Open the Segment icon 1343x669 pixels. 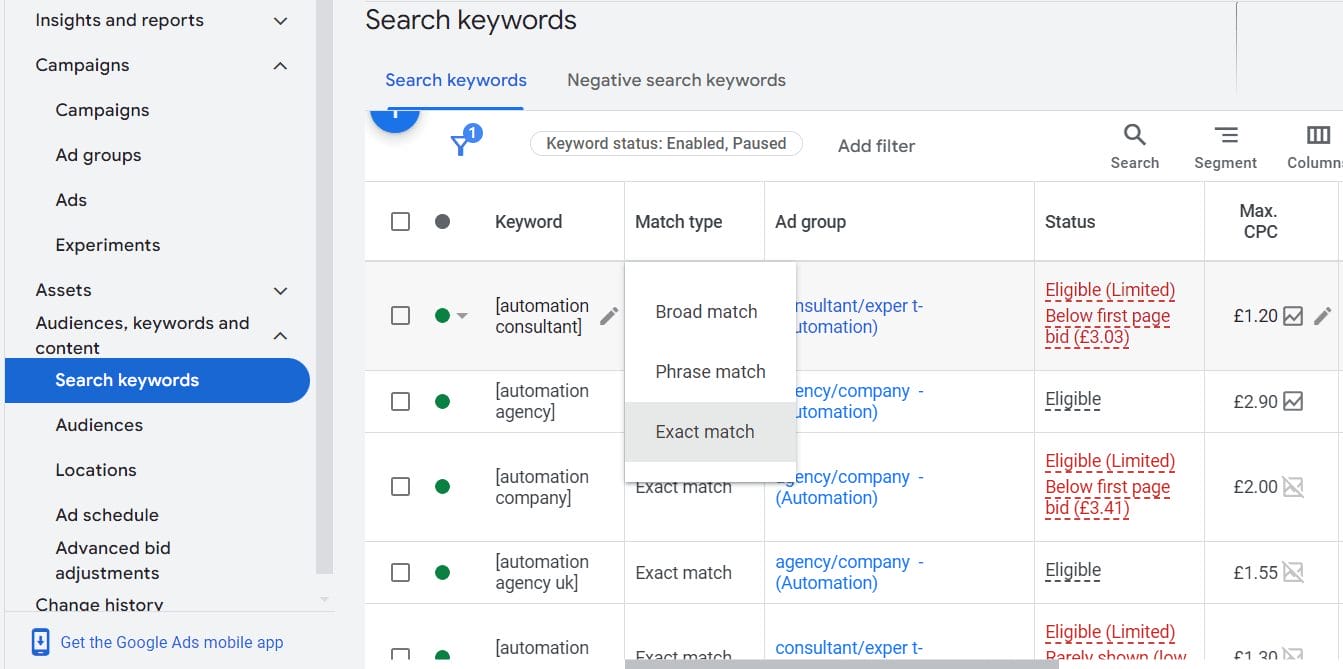(1225, 135)
